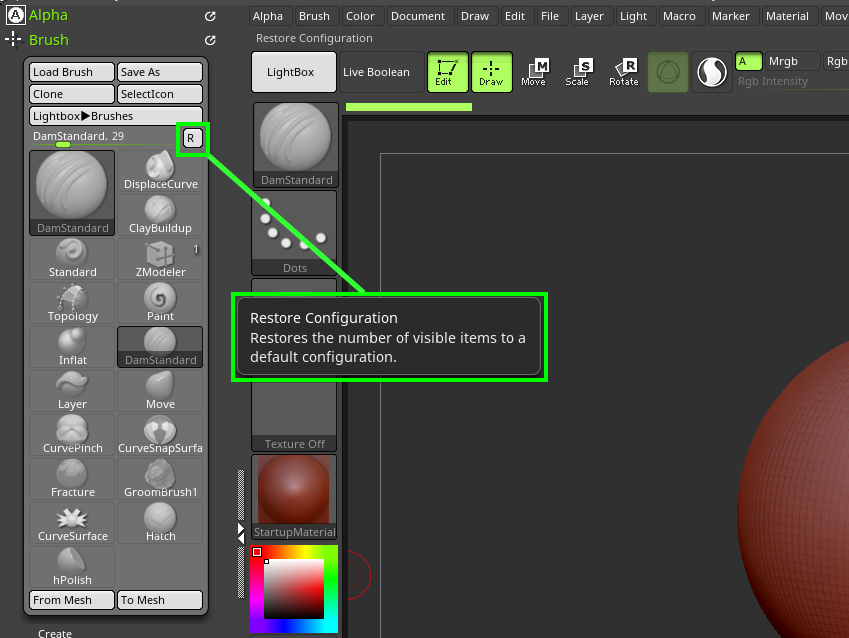Screen dimensions: 849x638
Task: Open Lightbox Brushes button
Action: pos(116,116)
